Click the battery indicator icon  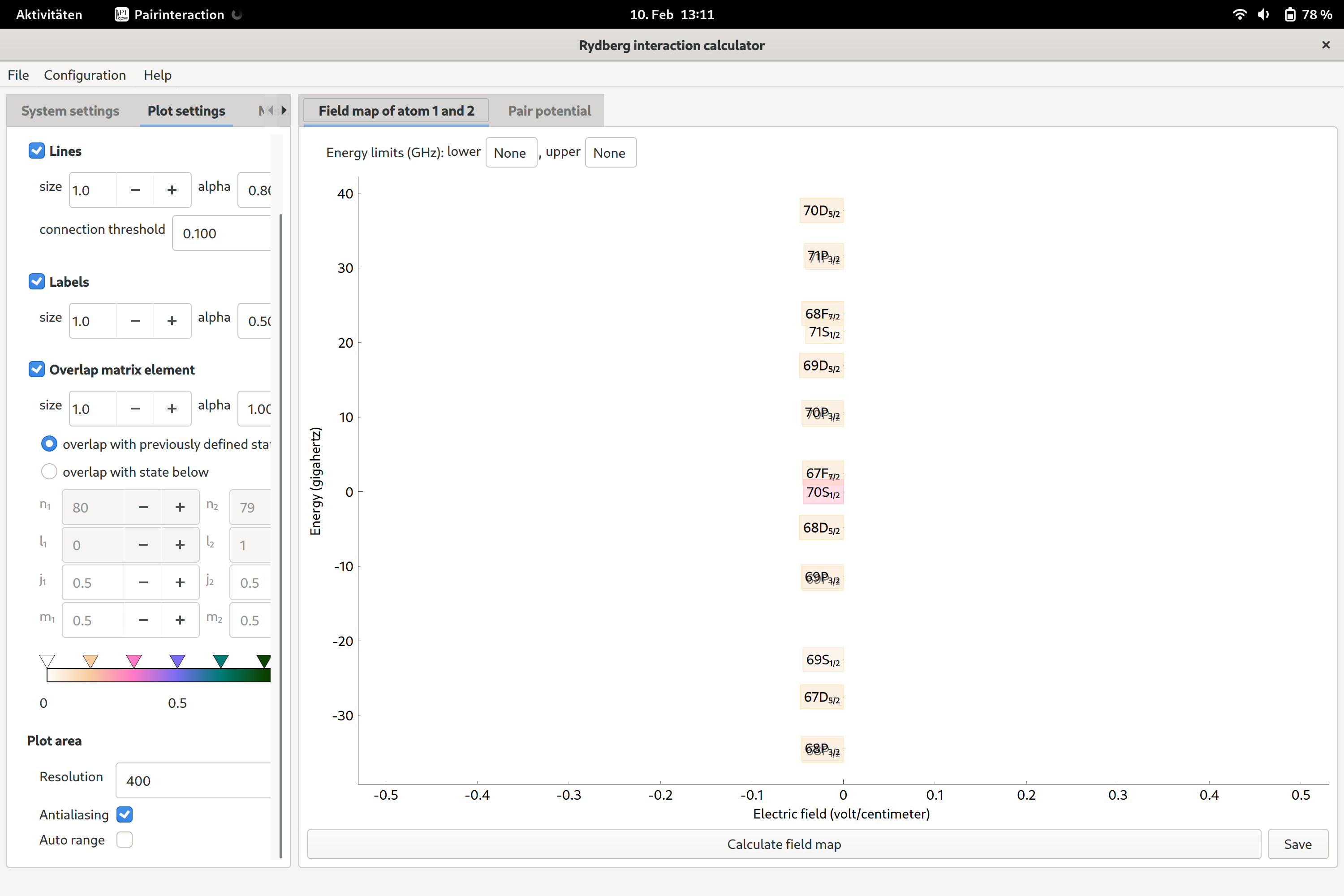click(x=1290, y=14)
